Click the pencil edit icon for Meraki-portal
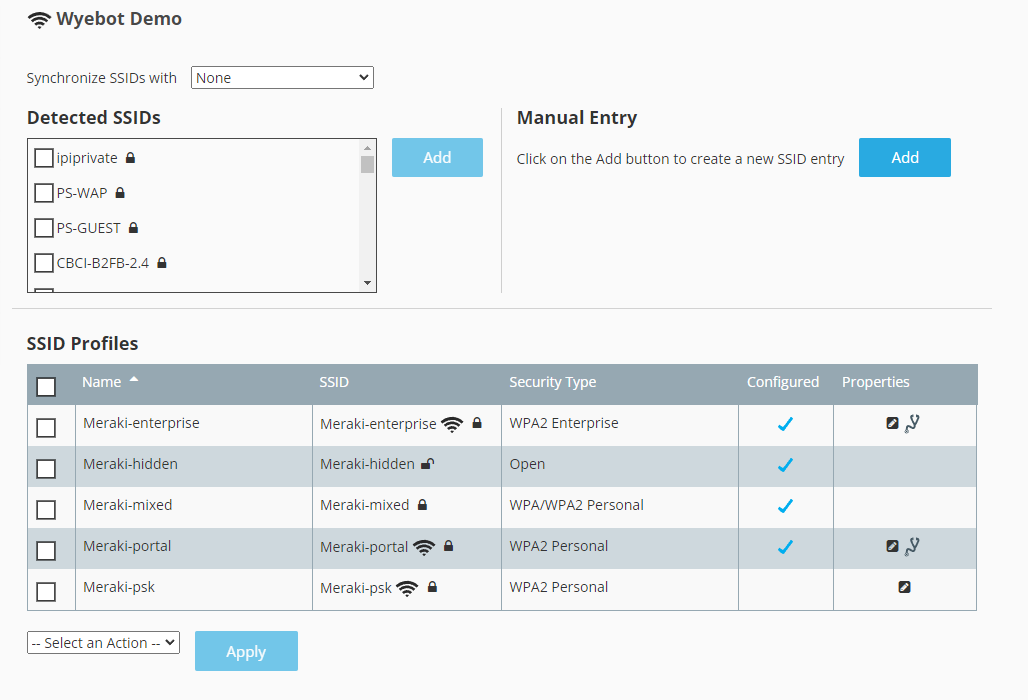Viewport: 1028px width, 700px height. click(893, 546)
